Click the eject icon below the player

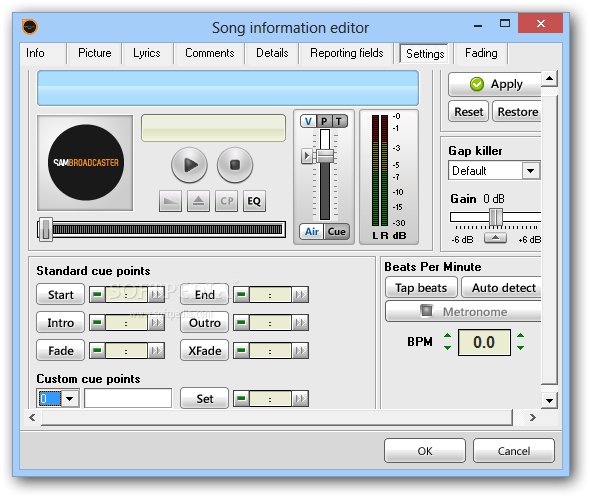[x=198, y=201]
